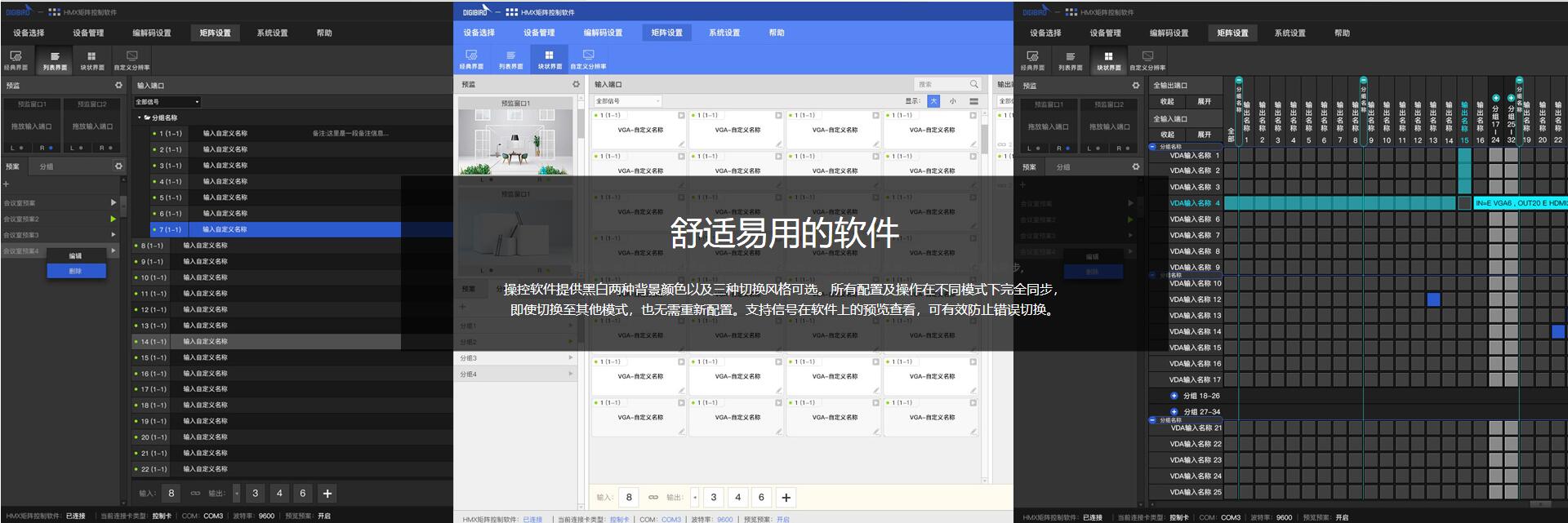This screenshot has height=523, width=1568.
Task: Expand 分组 17-24 column plus icon
Action: [1495, 98]
